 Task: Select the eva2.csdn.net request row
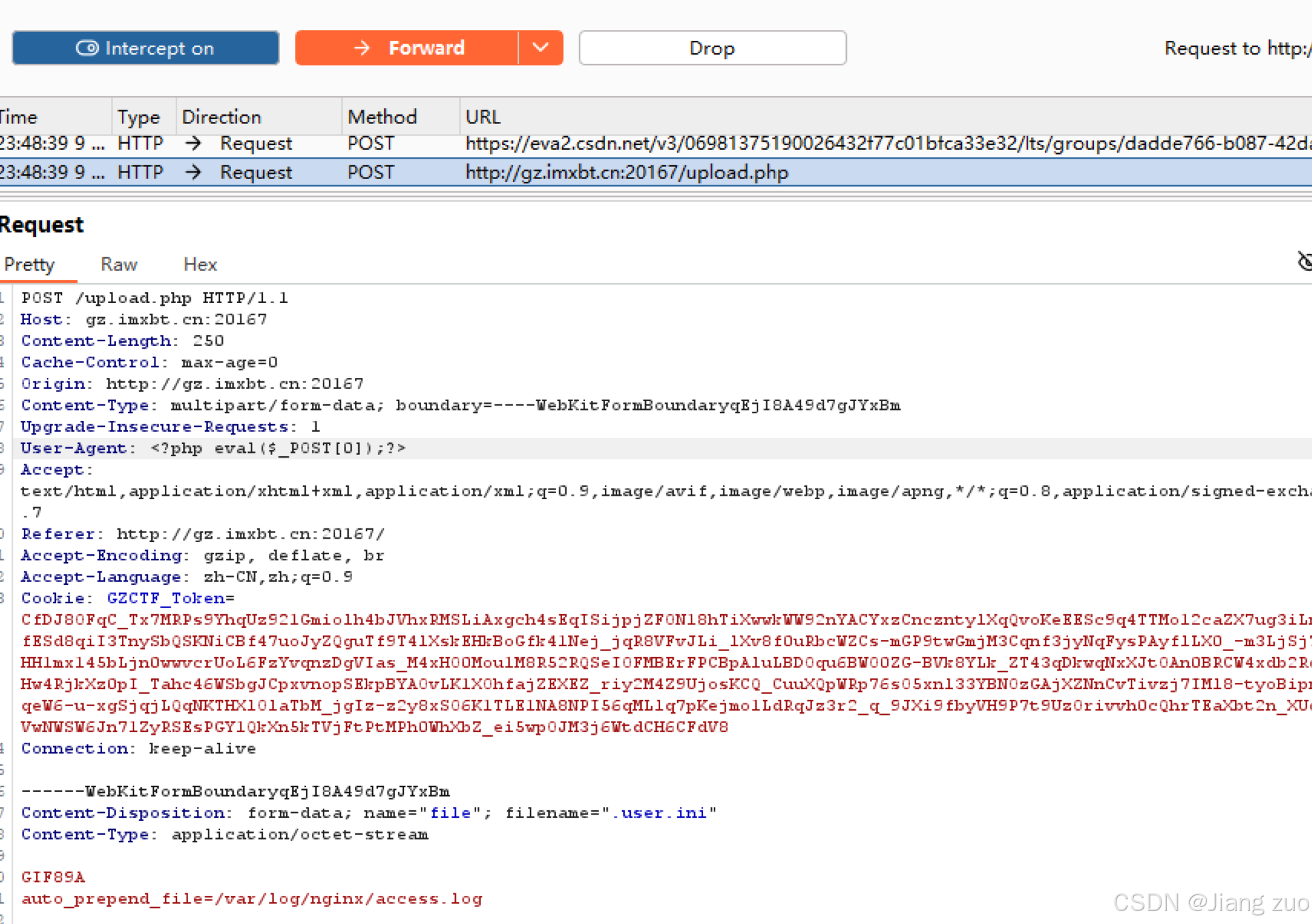click(x=817, y=144)
